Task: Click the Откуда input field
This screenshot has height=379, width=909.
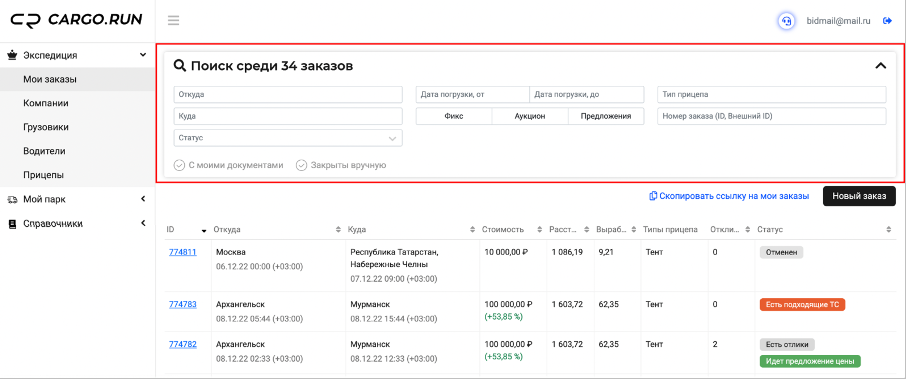Action: click(288, 94)
